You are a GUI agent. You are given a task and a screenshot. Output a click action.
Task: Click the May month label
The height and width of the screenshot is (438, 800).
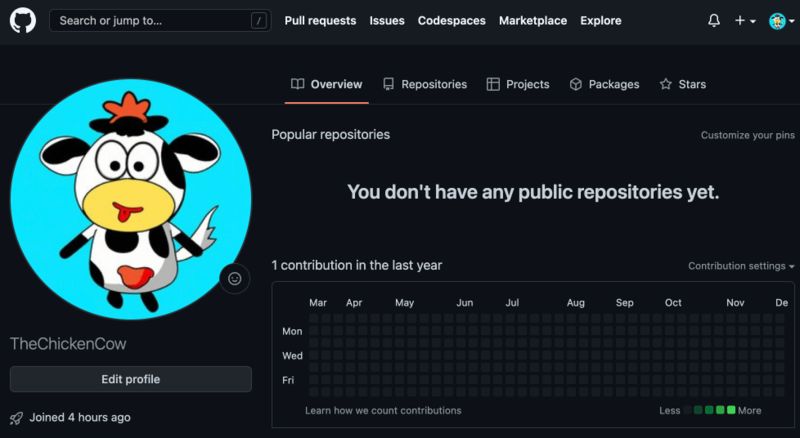[404, 303]
